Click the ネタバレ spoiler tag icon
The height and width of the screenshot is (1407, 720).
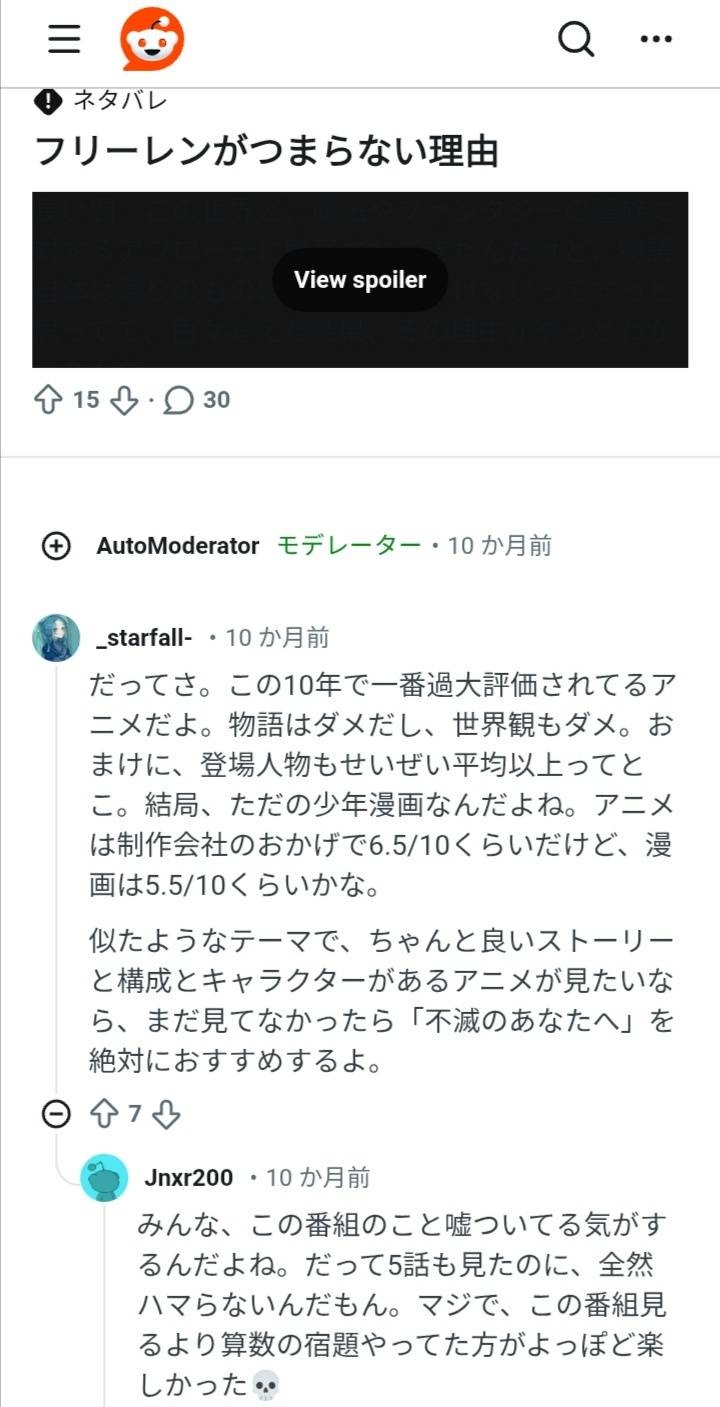48,101
